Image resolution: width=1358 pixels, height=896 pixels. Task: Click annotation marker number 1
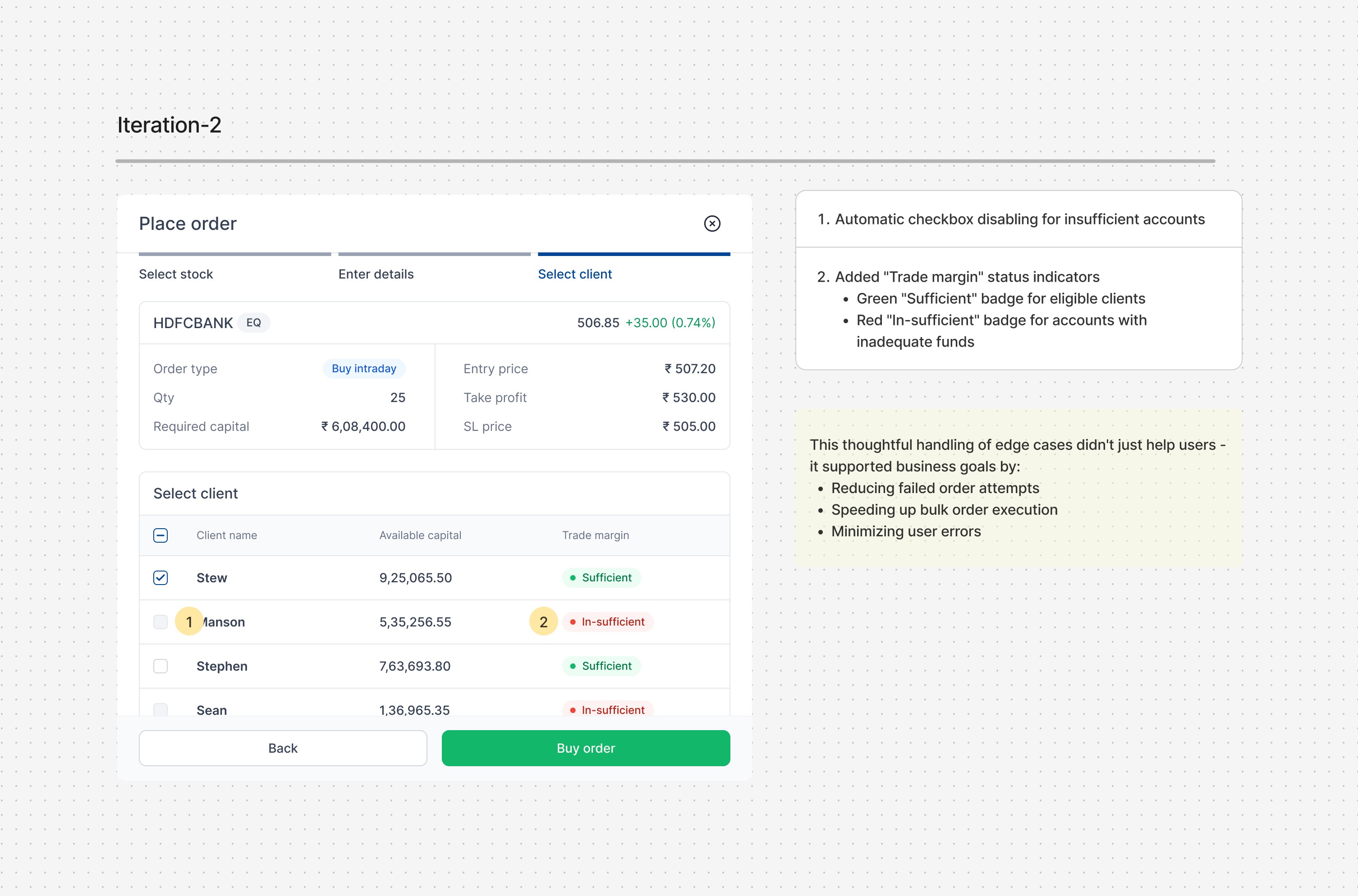point(189,622)
